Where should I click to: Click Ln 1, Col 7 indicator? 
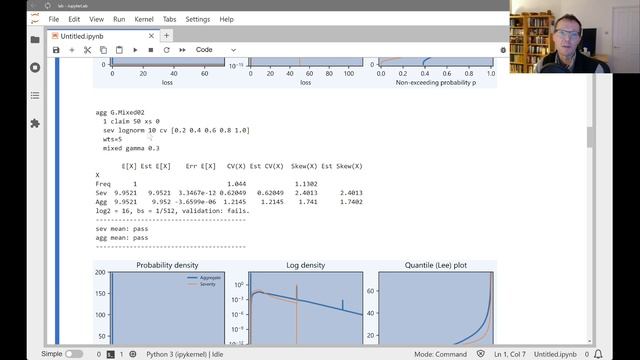(510, 354)
